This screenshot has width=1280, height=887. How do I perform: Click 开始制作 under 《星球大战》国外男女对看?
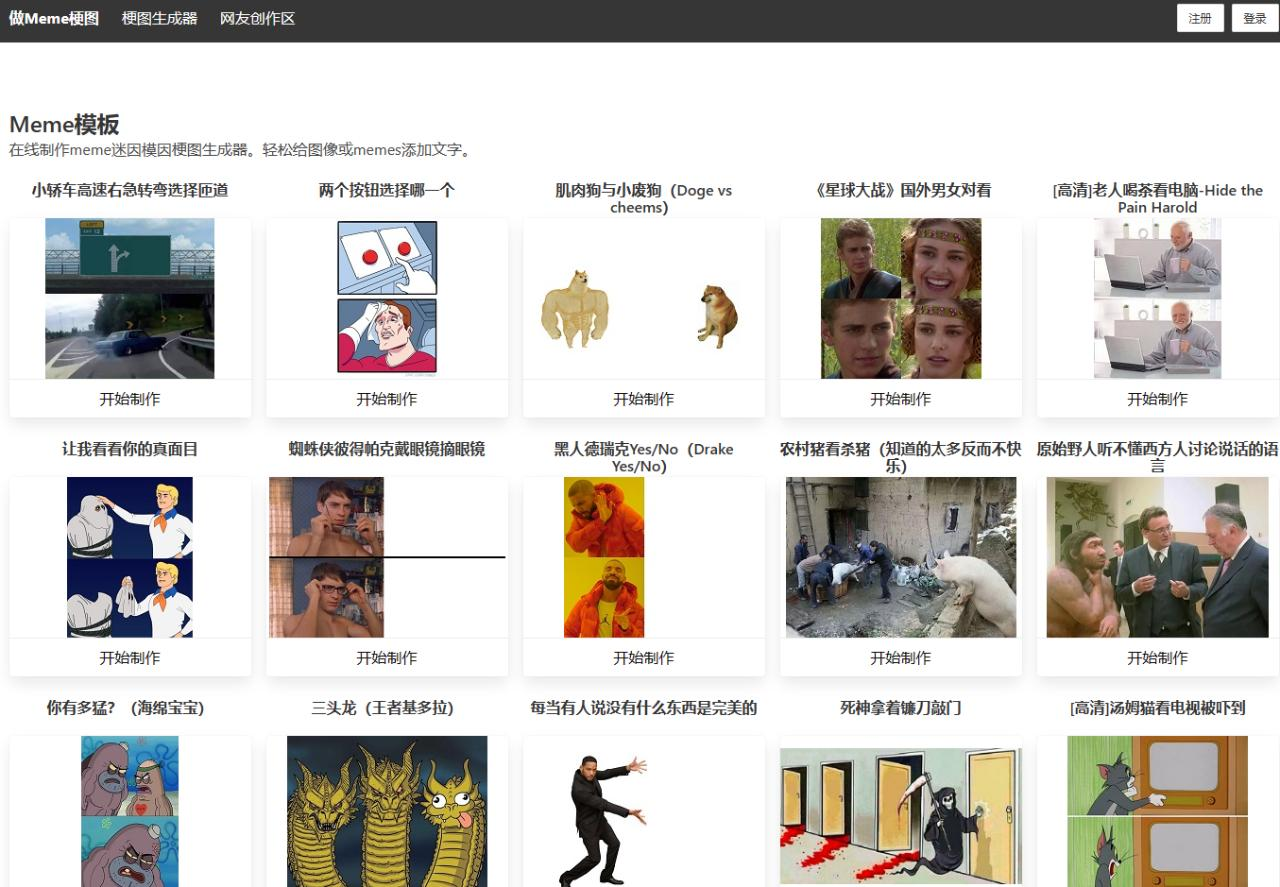tap(901, 399)
